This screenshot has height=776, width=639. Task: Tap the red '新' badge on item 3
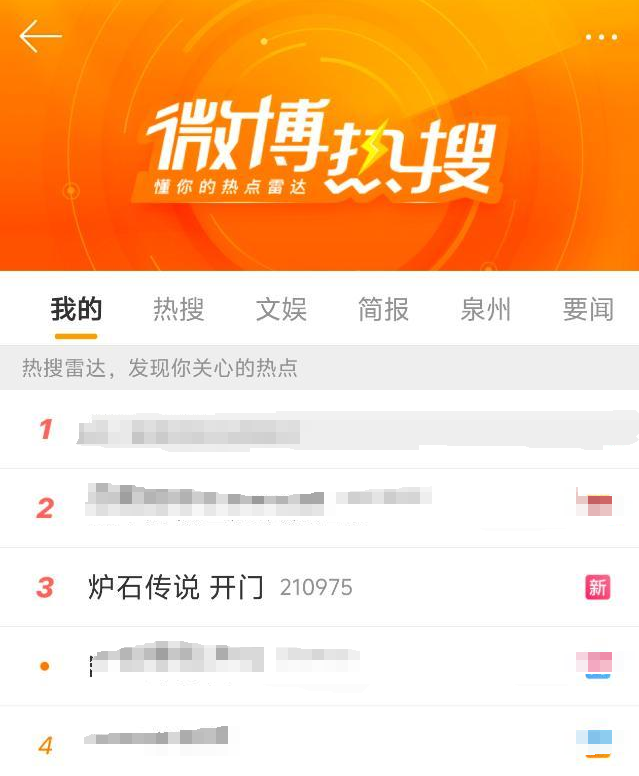pos(597,587)
